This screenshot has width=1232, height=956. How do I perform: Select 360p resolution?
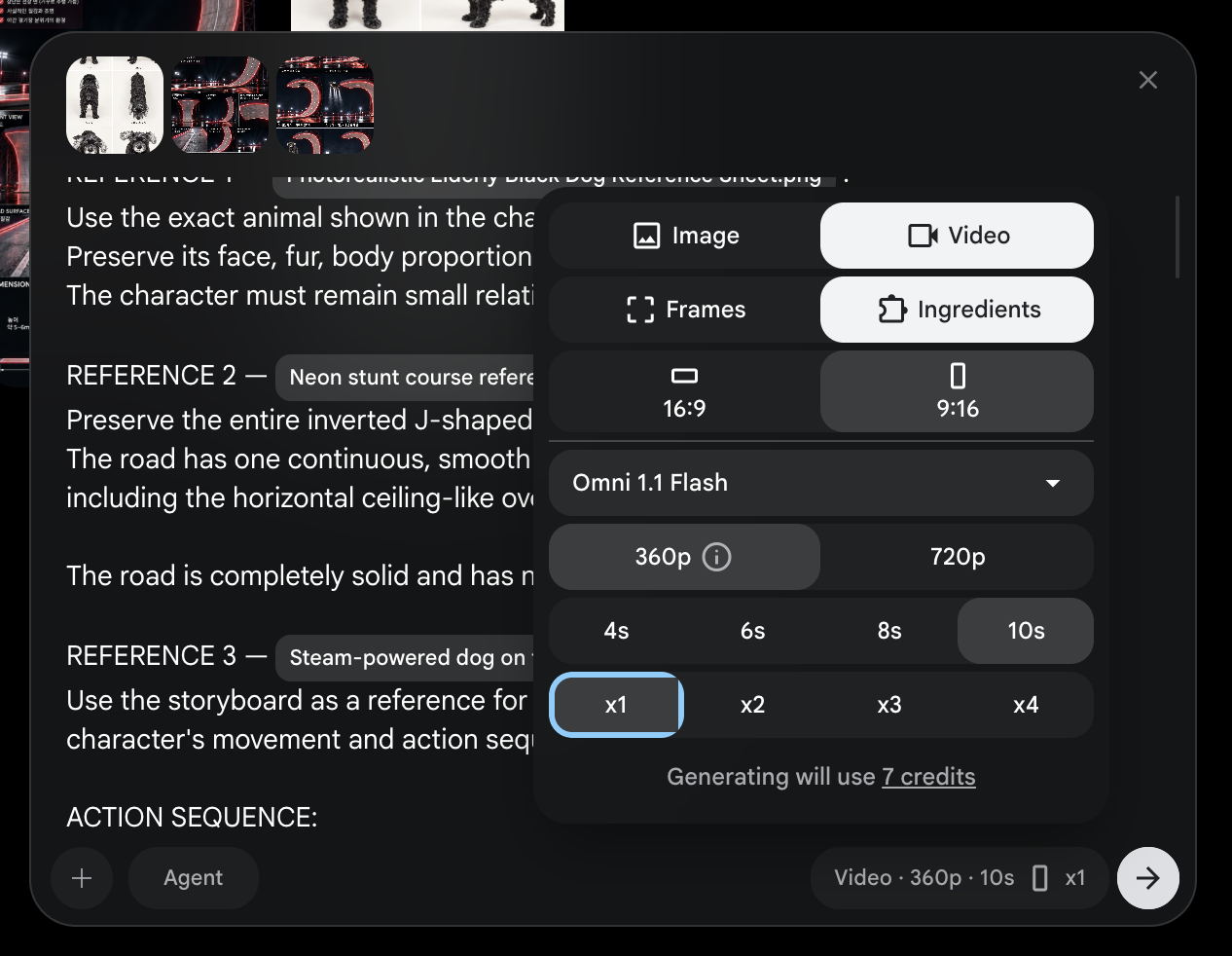click(685, 557)
